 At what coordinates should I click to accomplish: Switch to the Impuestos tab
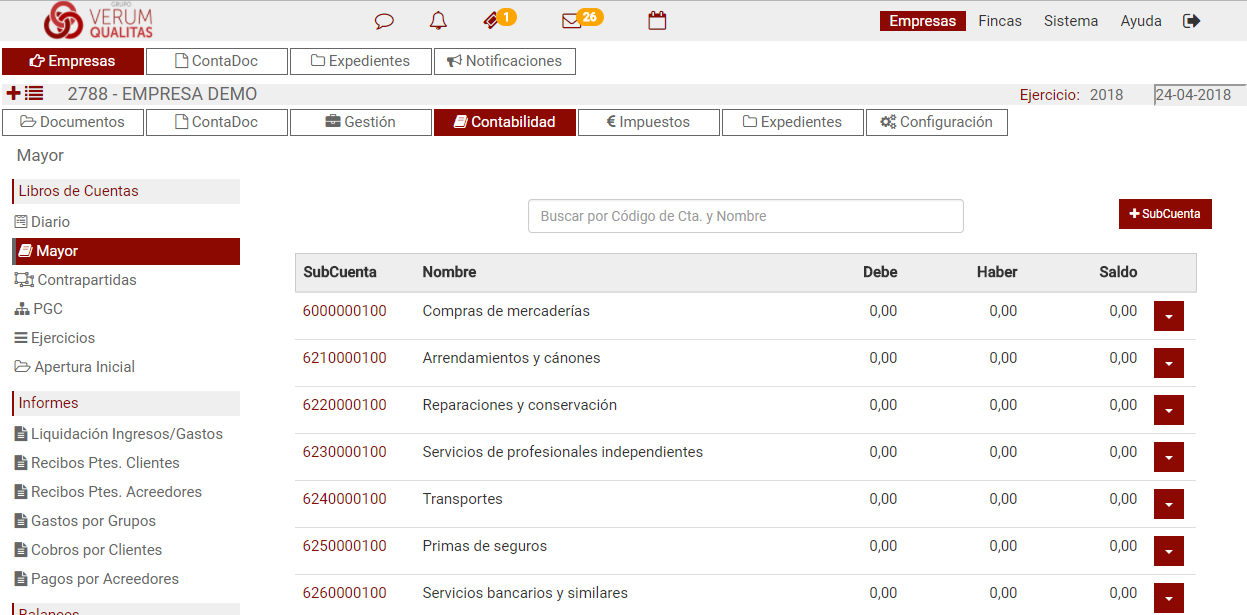coord(648,122)
